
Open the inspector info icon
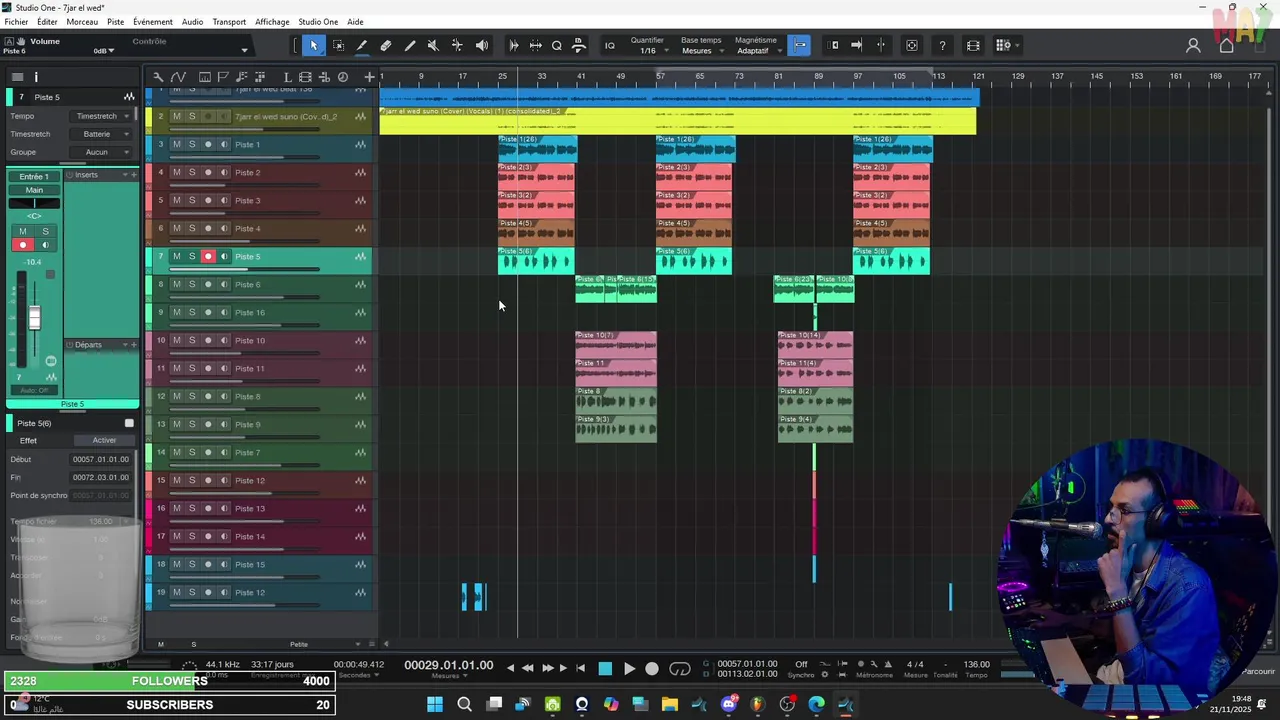(36, 77)
